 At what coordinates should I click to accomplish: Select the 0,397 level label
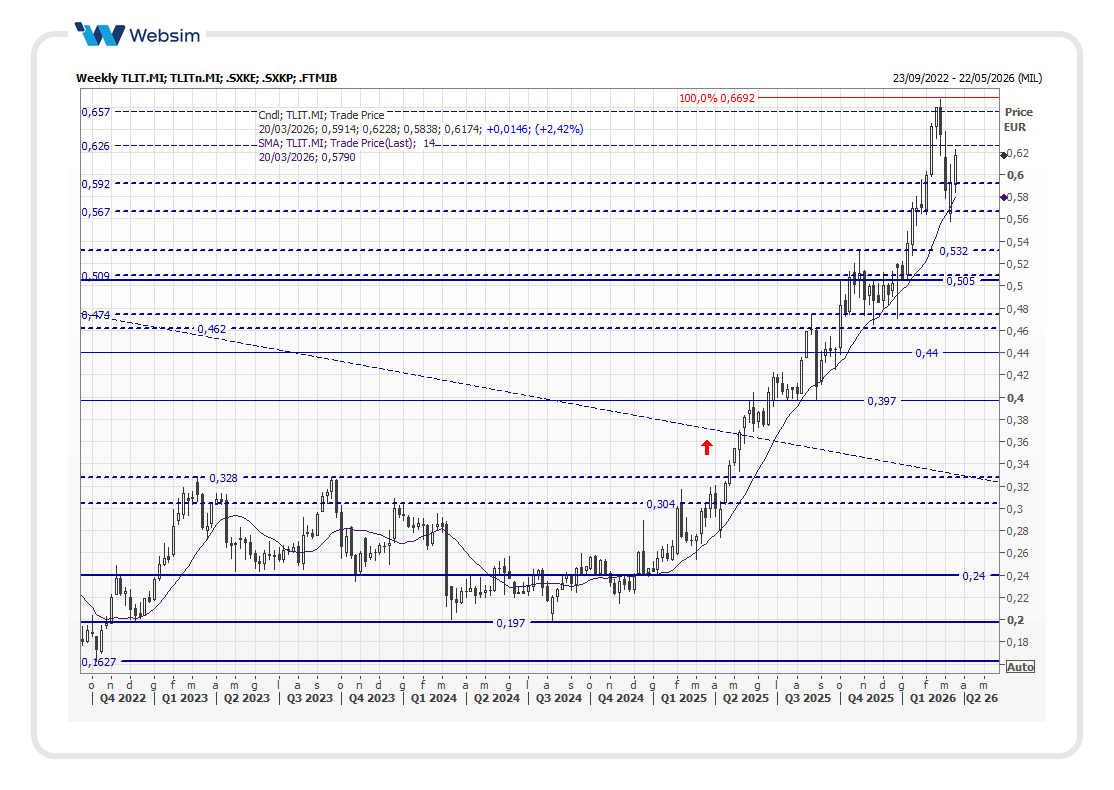click(881, 401)
